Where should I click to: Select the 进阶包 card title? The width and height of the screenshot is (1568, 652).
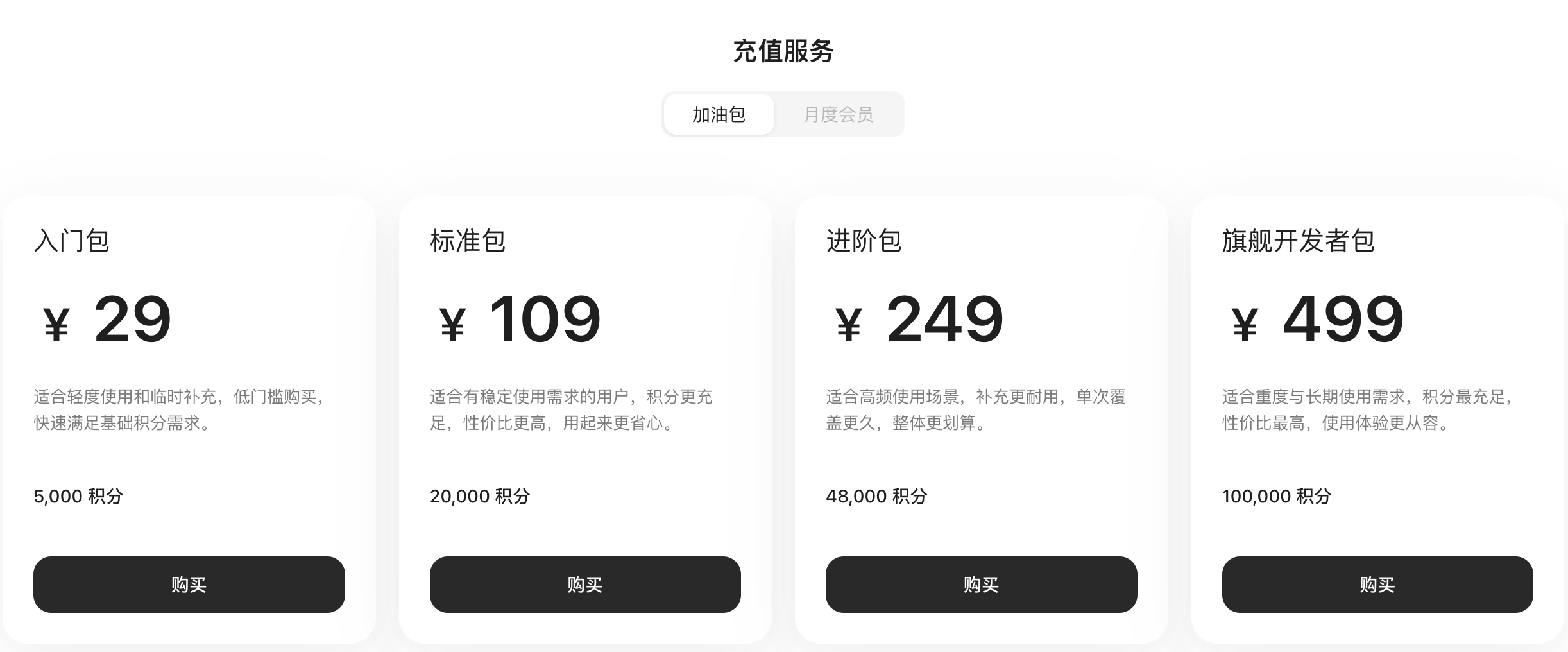click(863, 242)
